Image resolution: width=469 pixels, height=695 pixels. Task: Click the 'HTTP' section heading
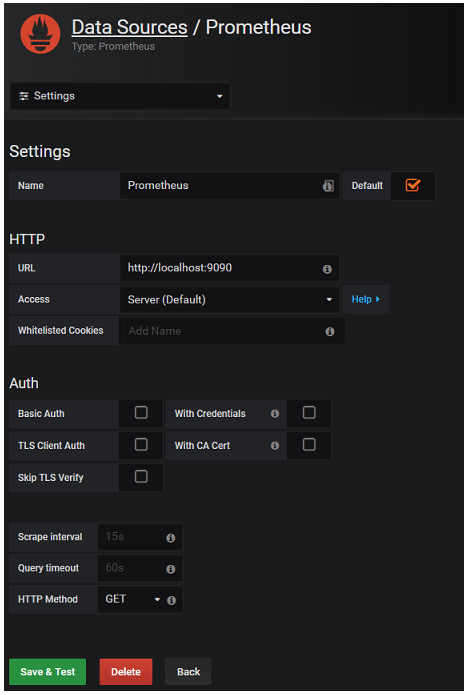[27, 239]
